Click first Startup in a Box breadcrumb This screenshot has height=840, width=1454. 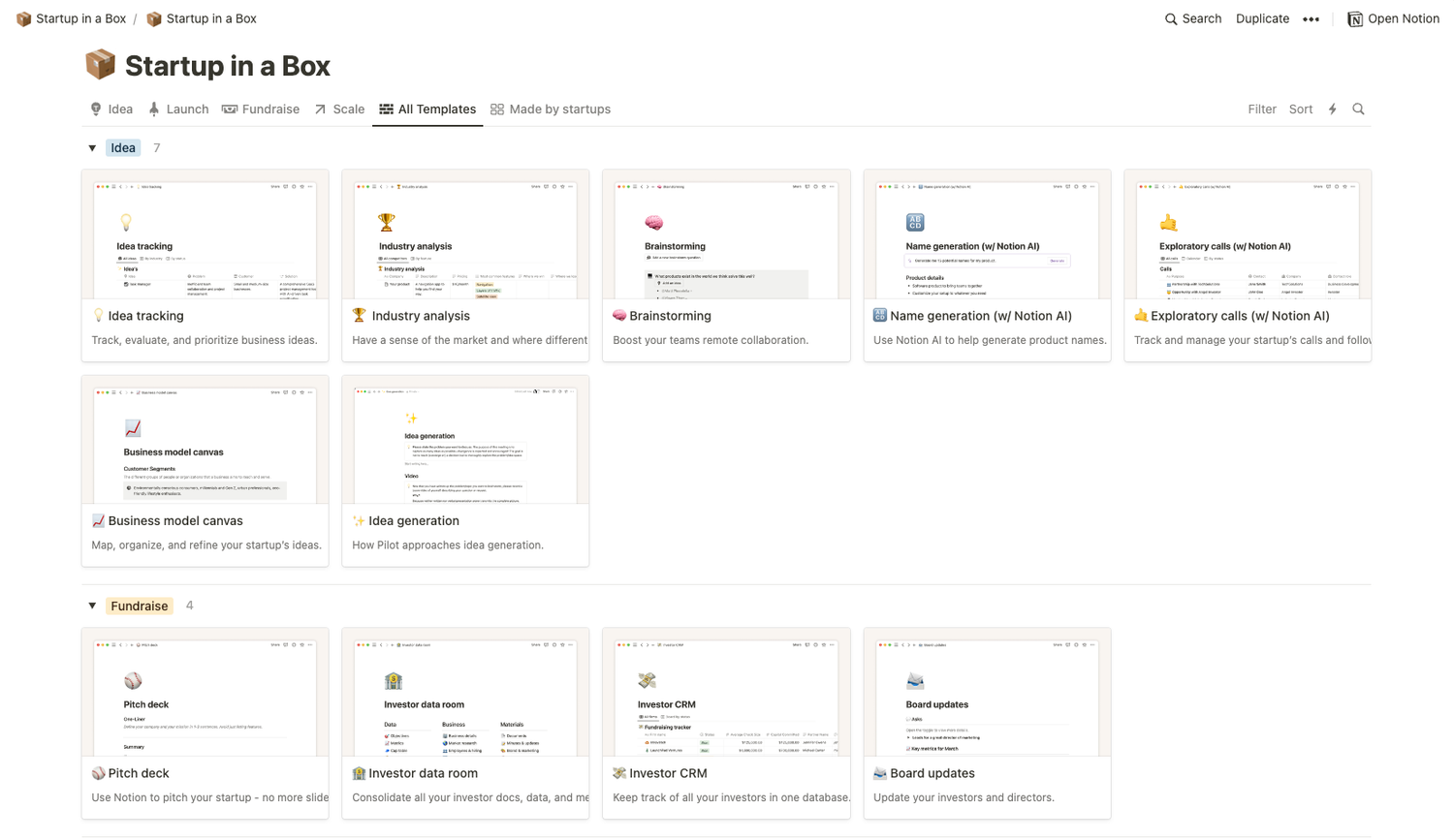pyautogui.click(x=71, y=19)
